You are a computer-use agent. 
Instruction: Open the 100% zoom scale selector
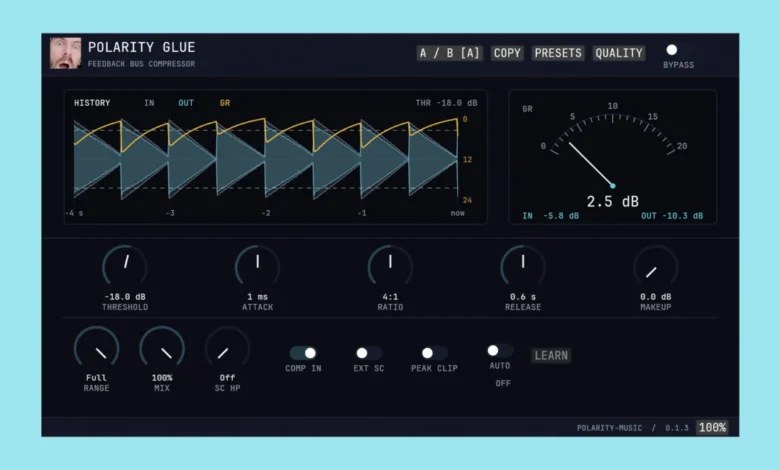click(712, 427)
